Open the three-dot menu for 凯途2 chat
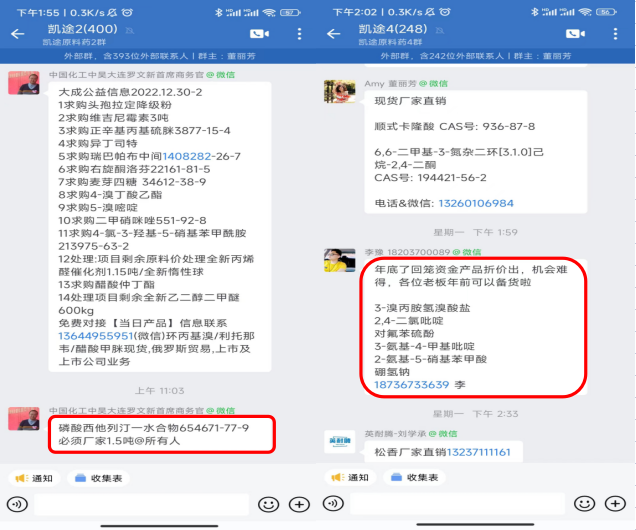Viewport: 636px width, 530px height. click(299, 34)
